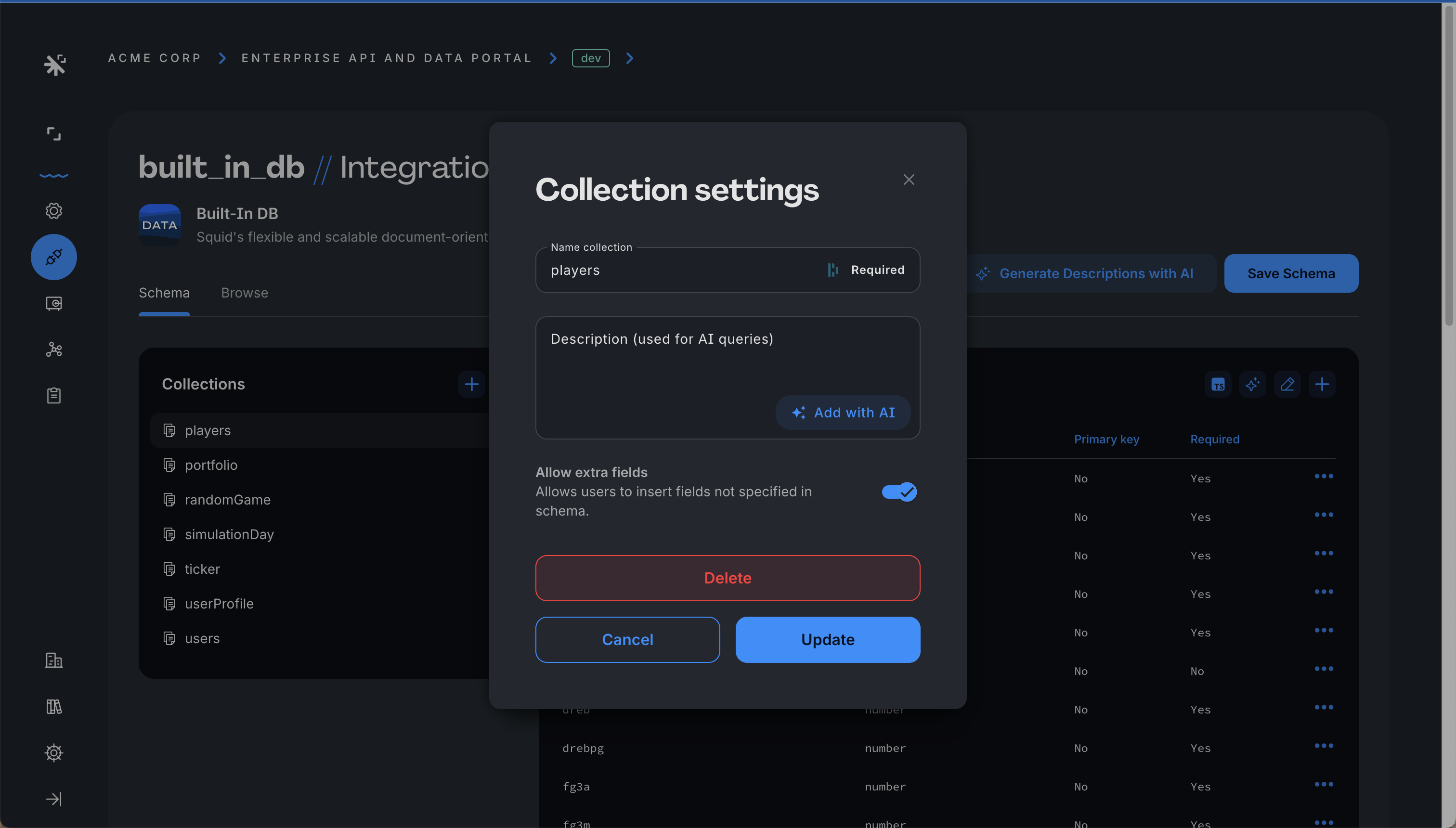Image resolution: width=1456 pixels, height=828 pixels.
Task: Click the page vertical scrollbar
Action: point(1449,165)
